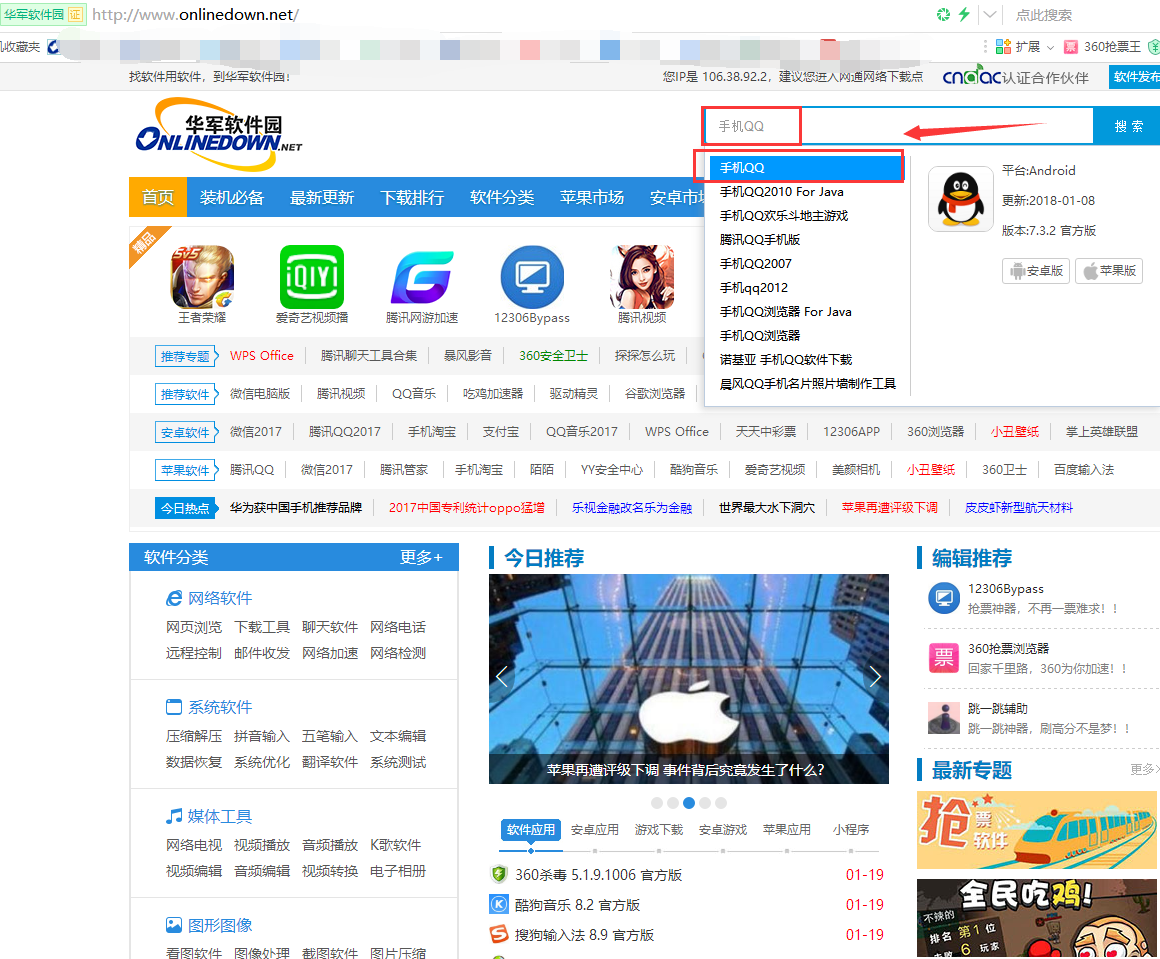The height and width of the screenshot is (959, 1160).
Task: Switch to the 游戏下载 tab
Action: pyautogui.click(x=659, y=830)
